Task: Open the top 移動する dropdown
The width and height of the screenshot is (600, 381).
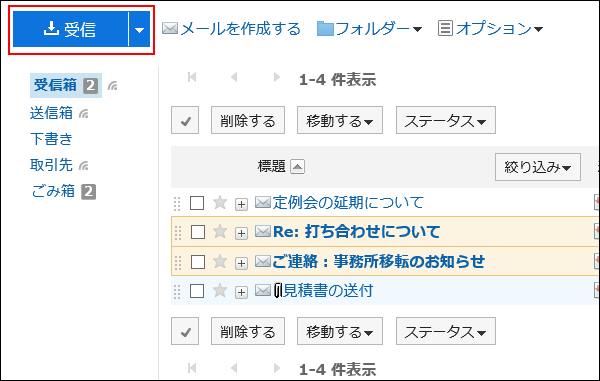Action: point(340,120)
